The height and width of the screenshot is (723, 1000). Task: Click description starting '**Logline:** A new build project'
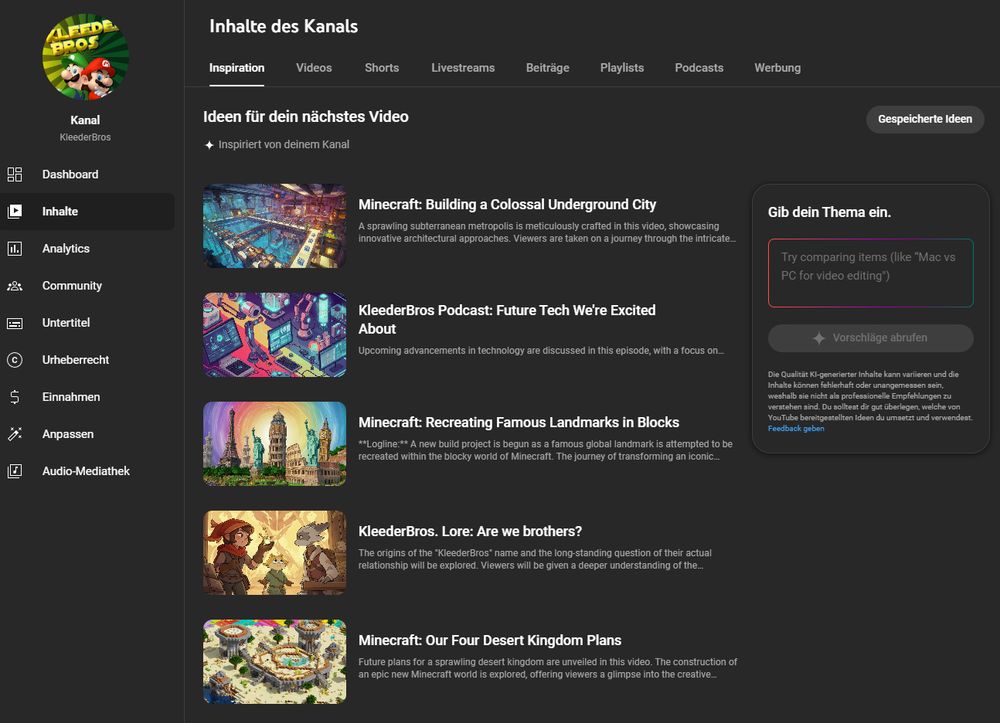[545, 450]
